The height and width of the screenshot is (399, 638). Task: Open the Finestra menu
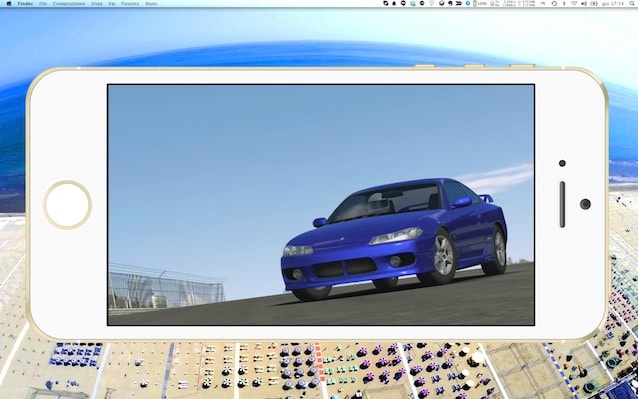pos(130,4)
